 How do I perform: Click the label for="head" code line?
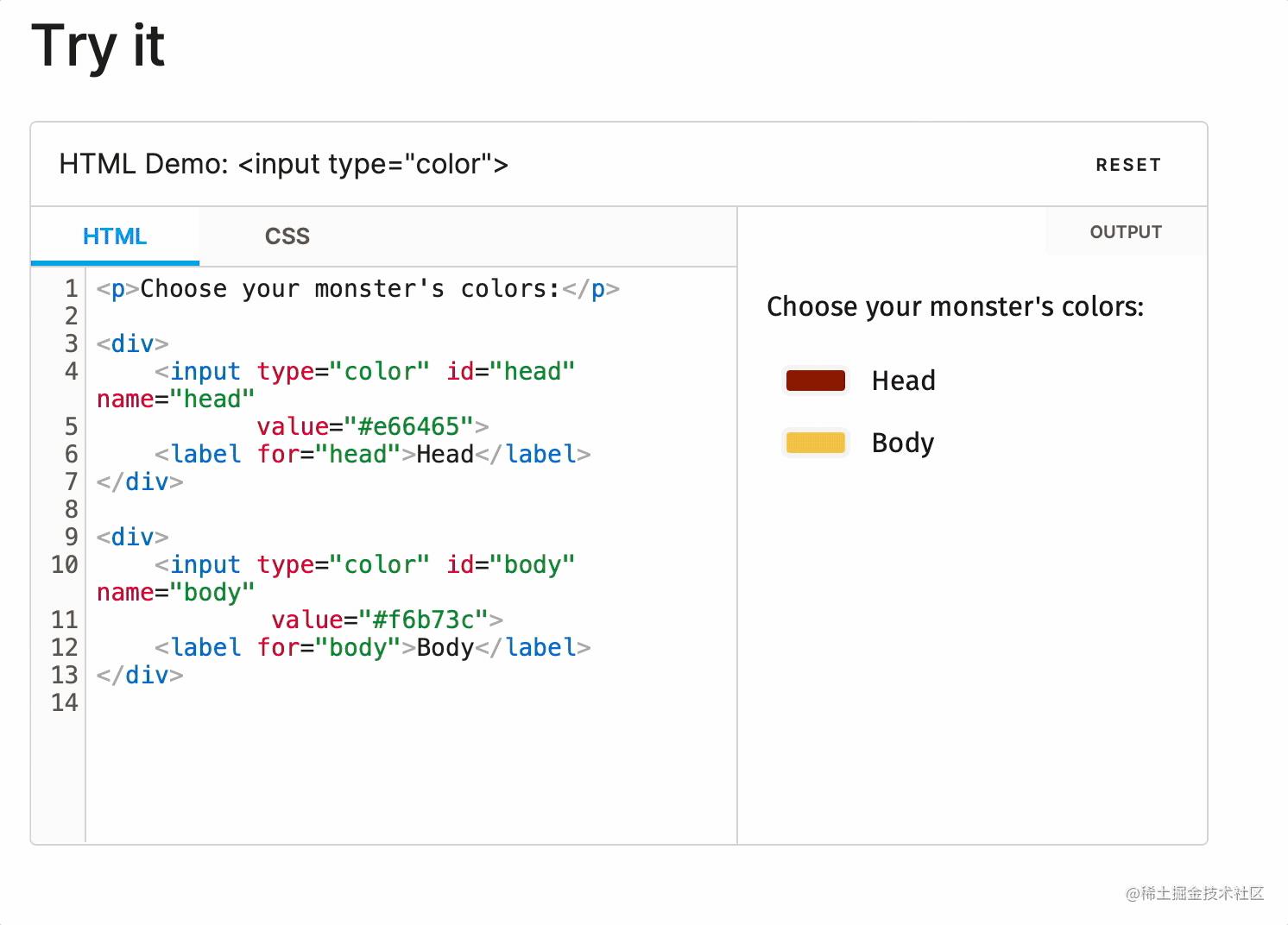[372, 454]
